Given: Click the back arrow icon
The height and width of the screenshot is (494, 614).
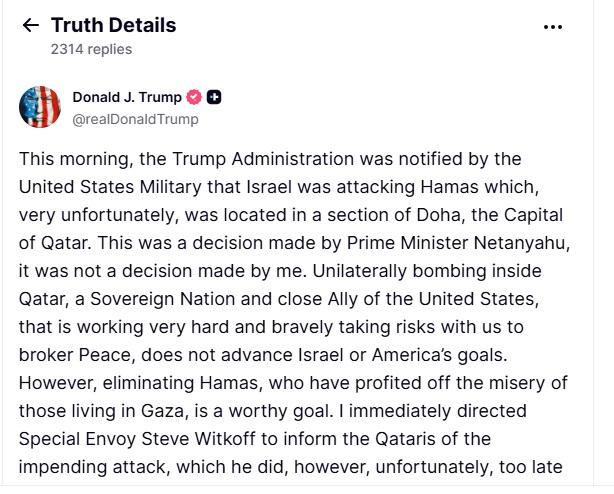Looking at the screenshot, I should (31, 26).
